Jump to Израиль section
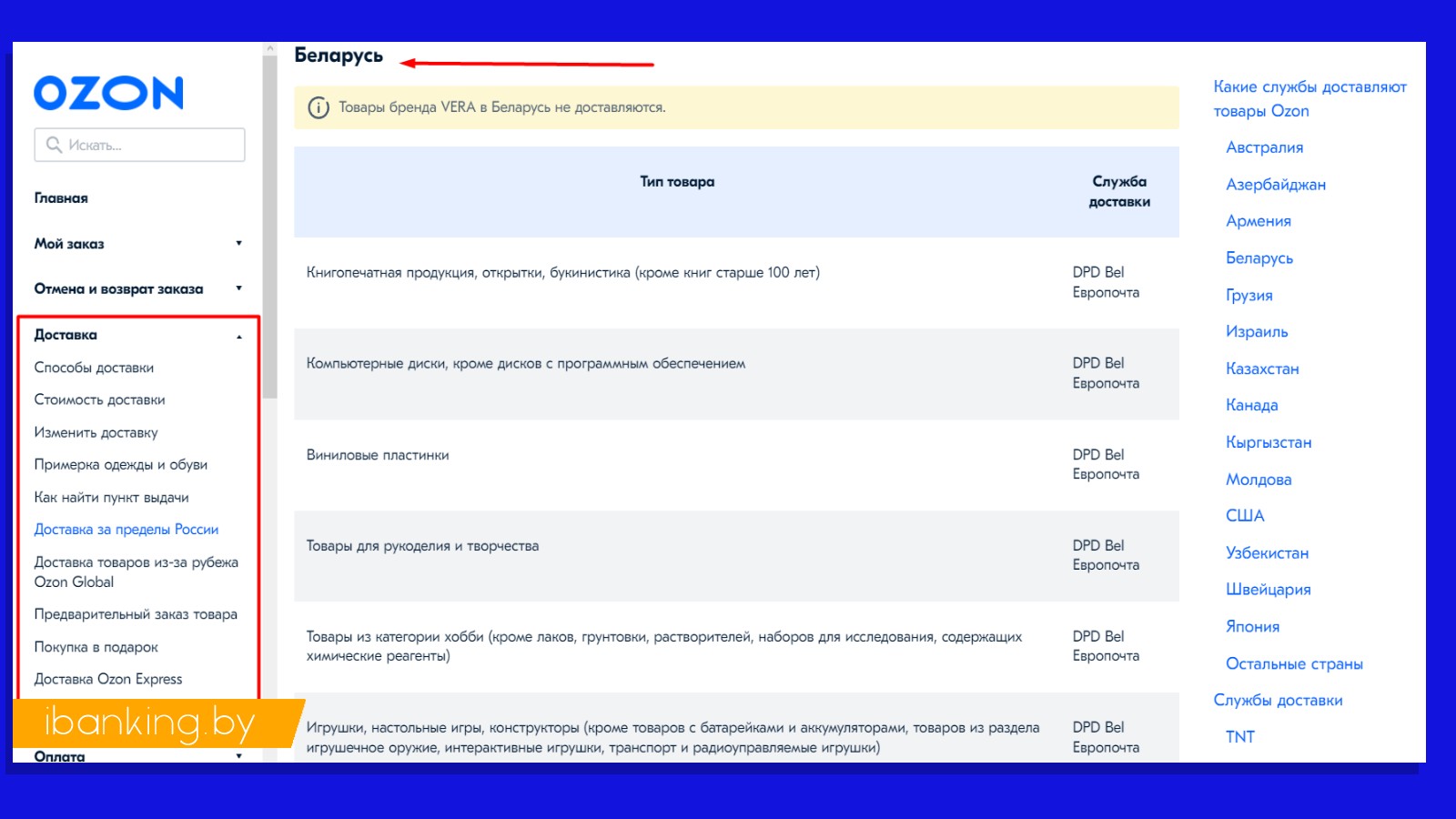 [x=1257, y=331]
